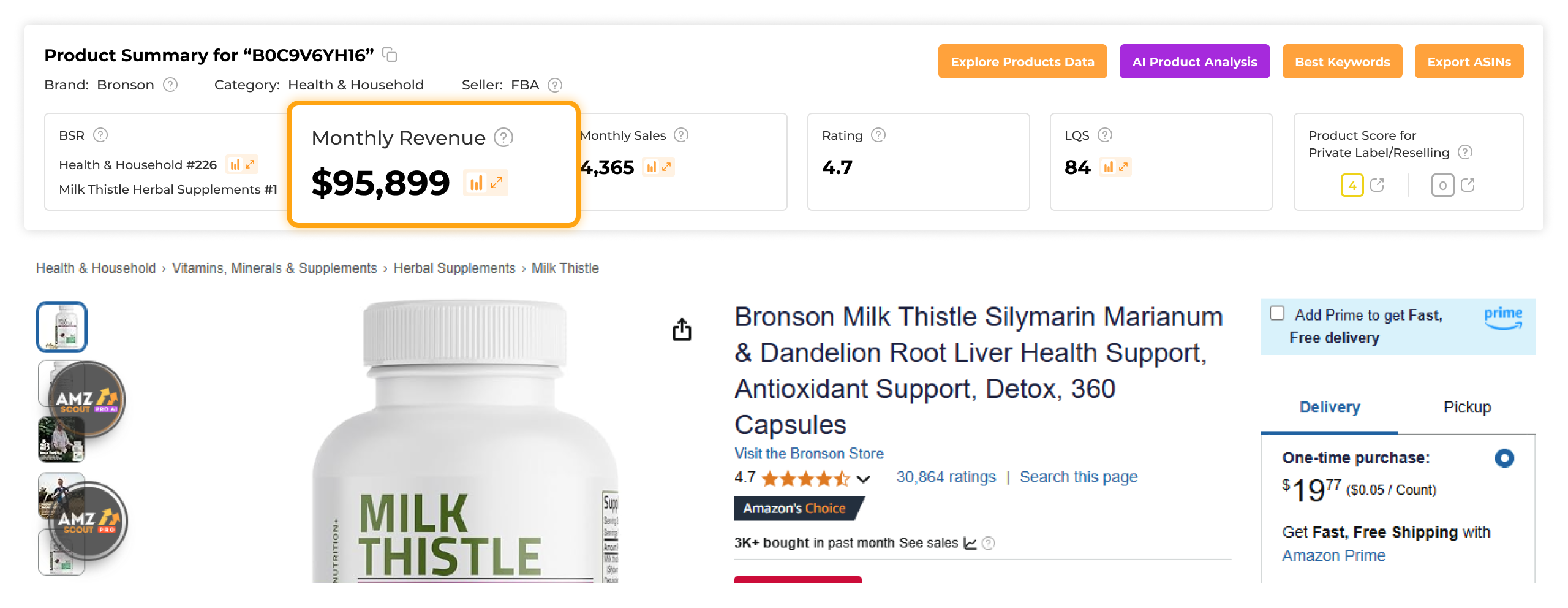The image size is (1568, 608).
Task: Click the BSR help question mark icon
Action: click(100, 135)
